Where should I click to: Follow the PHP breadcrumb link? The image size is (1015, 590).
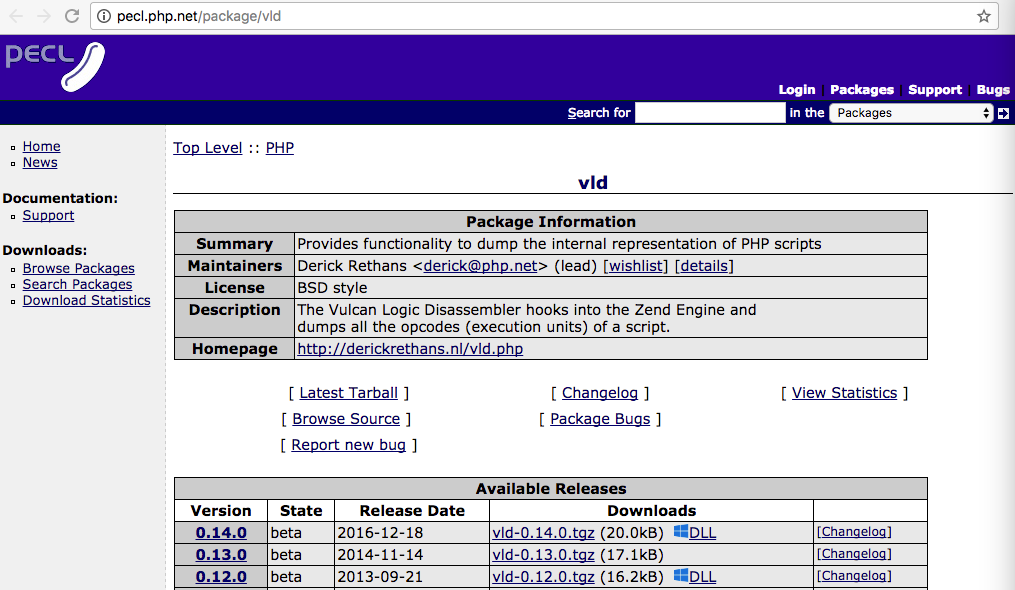tap(280, 148)
